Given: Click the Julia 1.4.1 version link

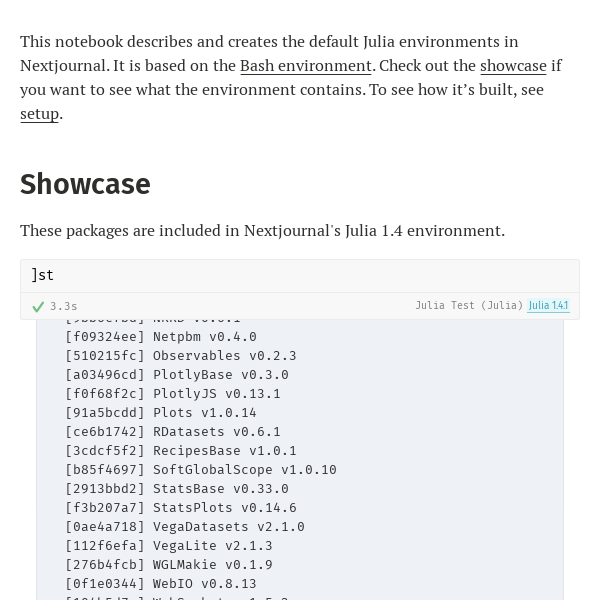Looking at the screenshot, I should 548,306.
